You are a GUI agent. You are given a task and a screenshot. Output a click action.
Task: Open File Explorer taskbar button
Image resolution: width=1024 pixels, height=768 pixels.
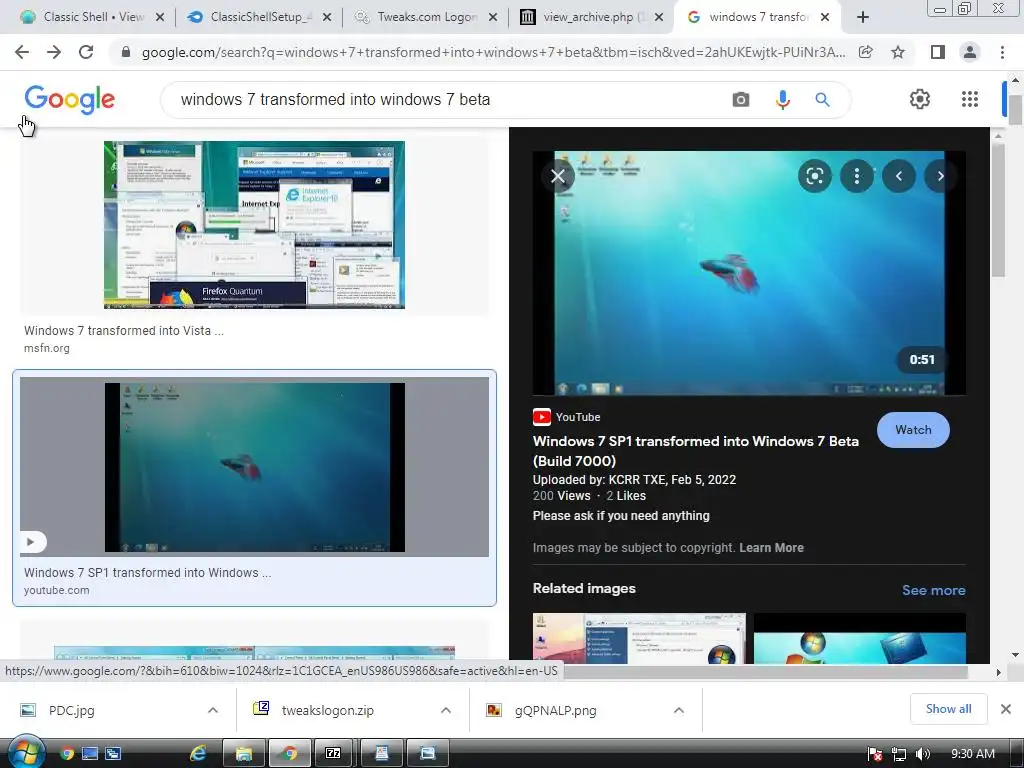(244, 754)
